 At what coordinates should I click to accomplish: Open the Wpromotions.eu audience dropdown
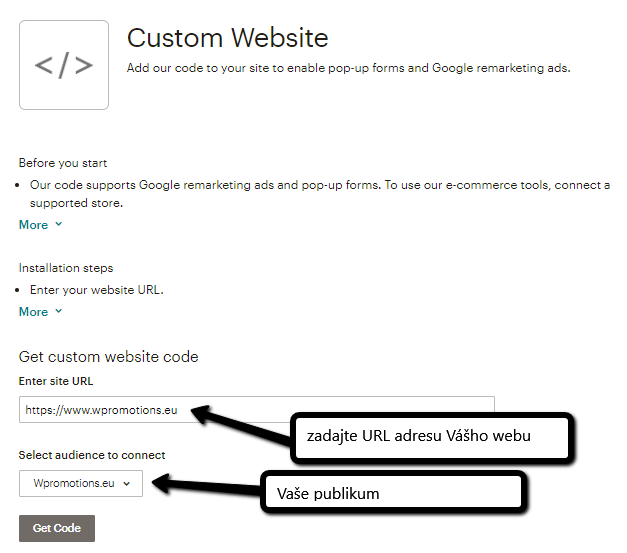pyautogui.click(x=81, y=483)
